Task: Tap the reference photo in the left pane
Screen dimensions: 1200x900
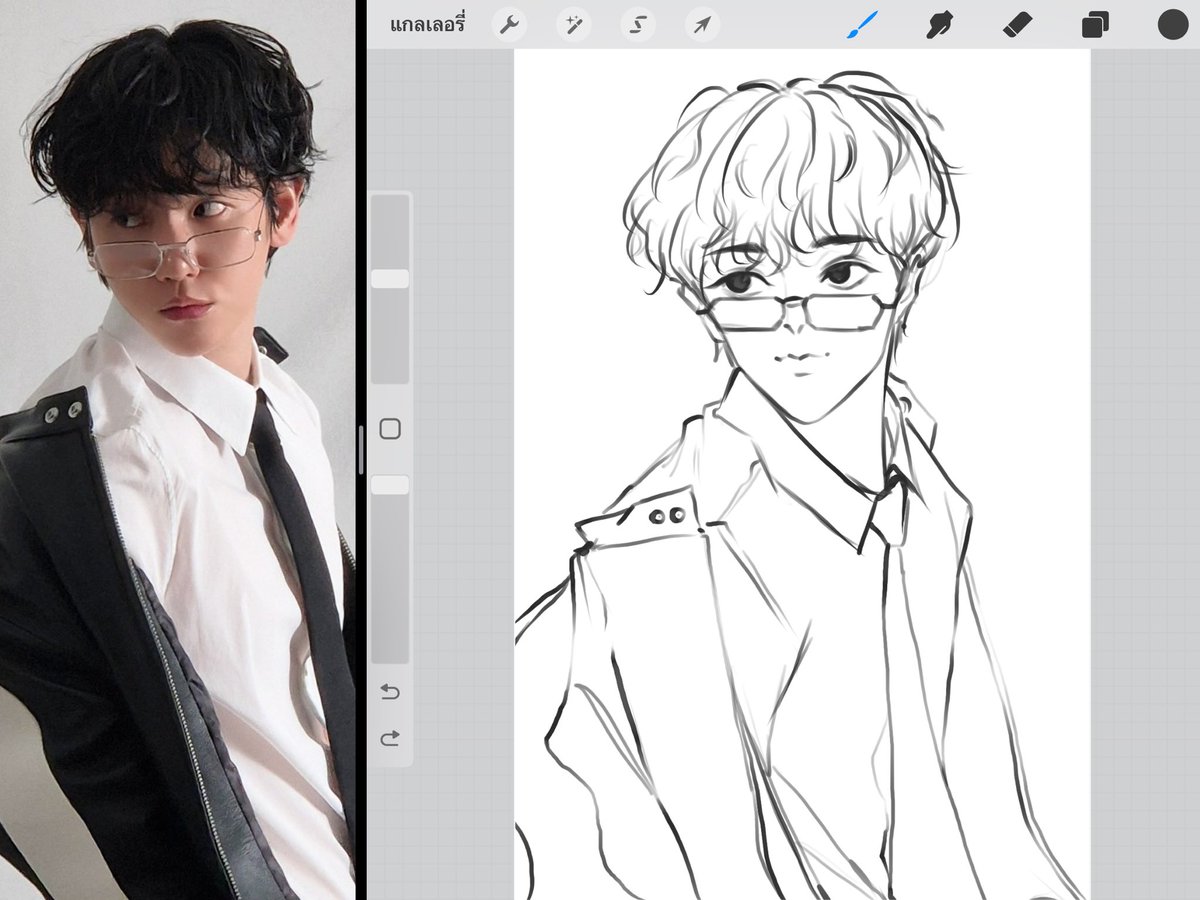Action: [178, 450]
